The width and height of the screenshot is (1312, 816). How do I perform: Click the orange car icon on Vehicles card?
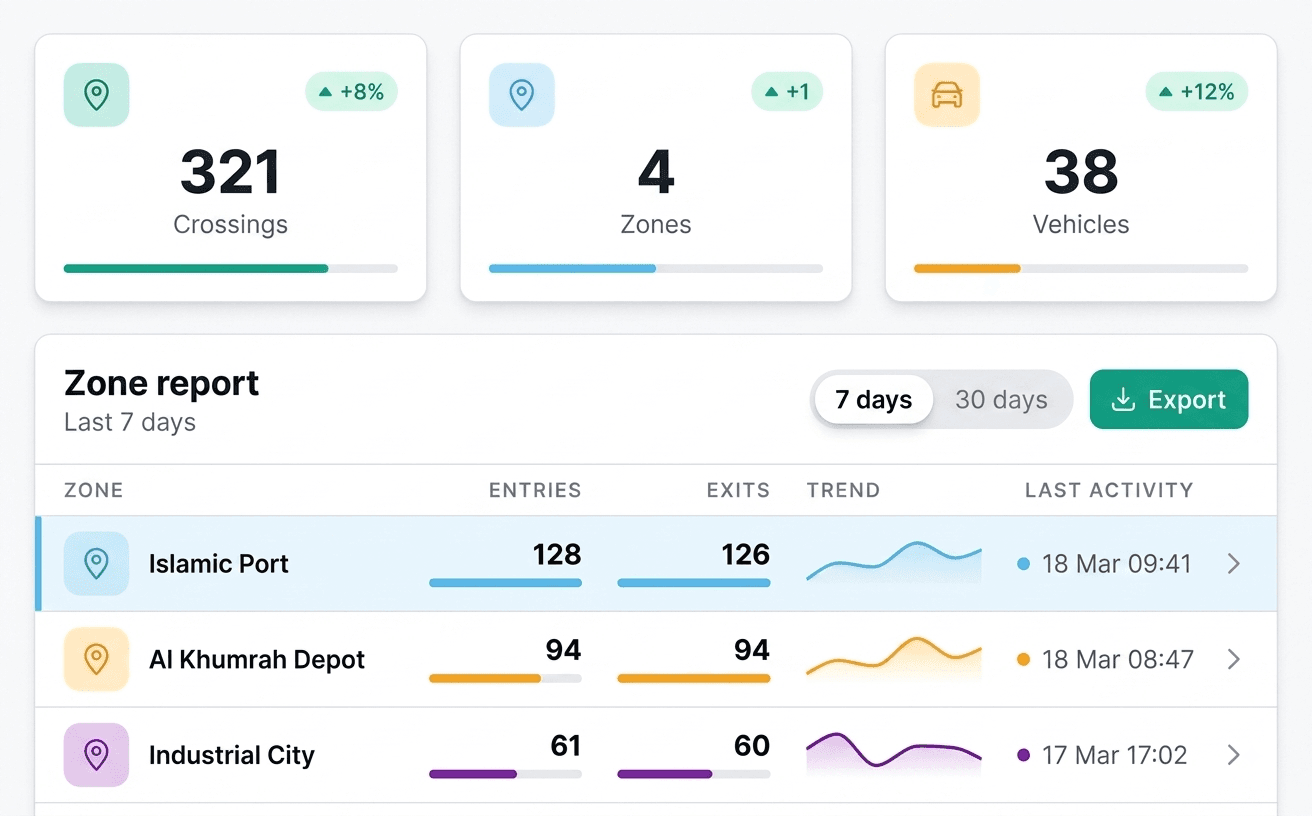(x=946, y=95)
